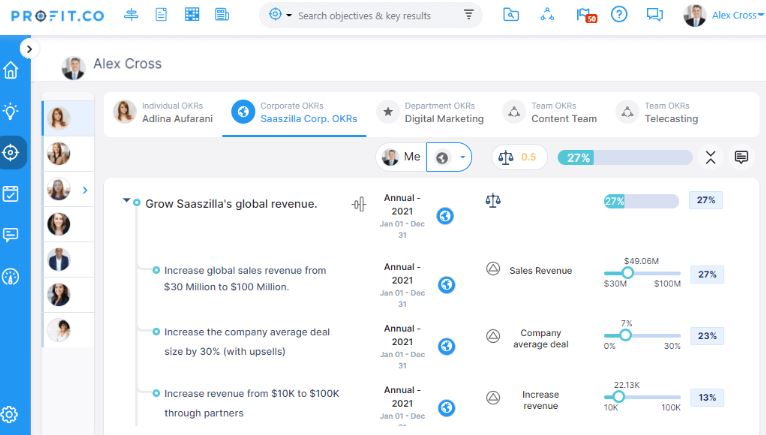Image resolution: width=766 pixels, height=435 pixels.
Task: Click the Me filter button
Action: tap(401, 157)
